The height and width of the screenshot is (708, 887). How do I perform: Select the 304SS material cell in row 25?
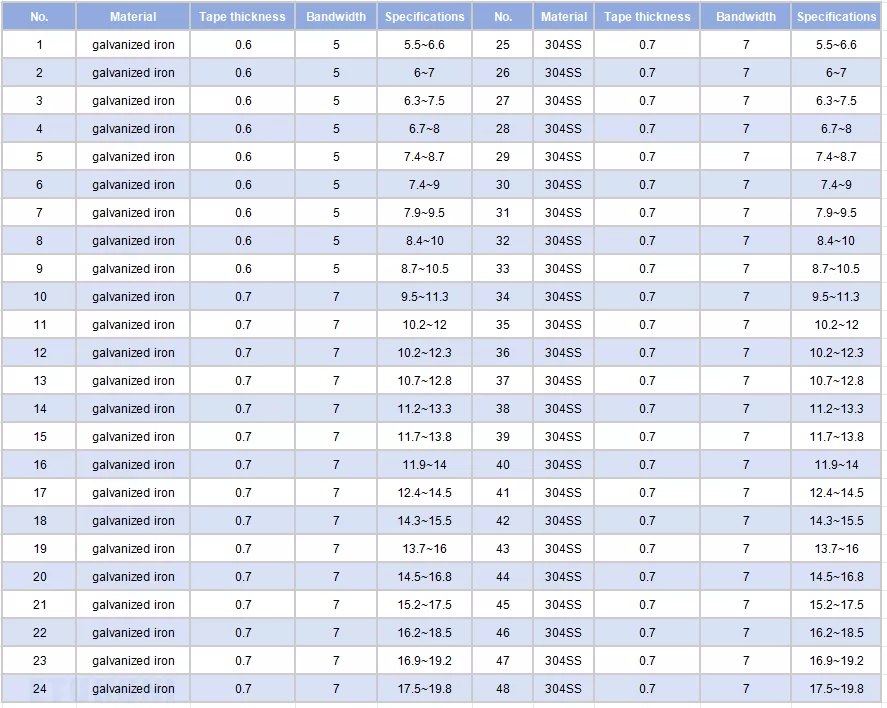[x=563, y=45]
